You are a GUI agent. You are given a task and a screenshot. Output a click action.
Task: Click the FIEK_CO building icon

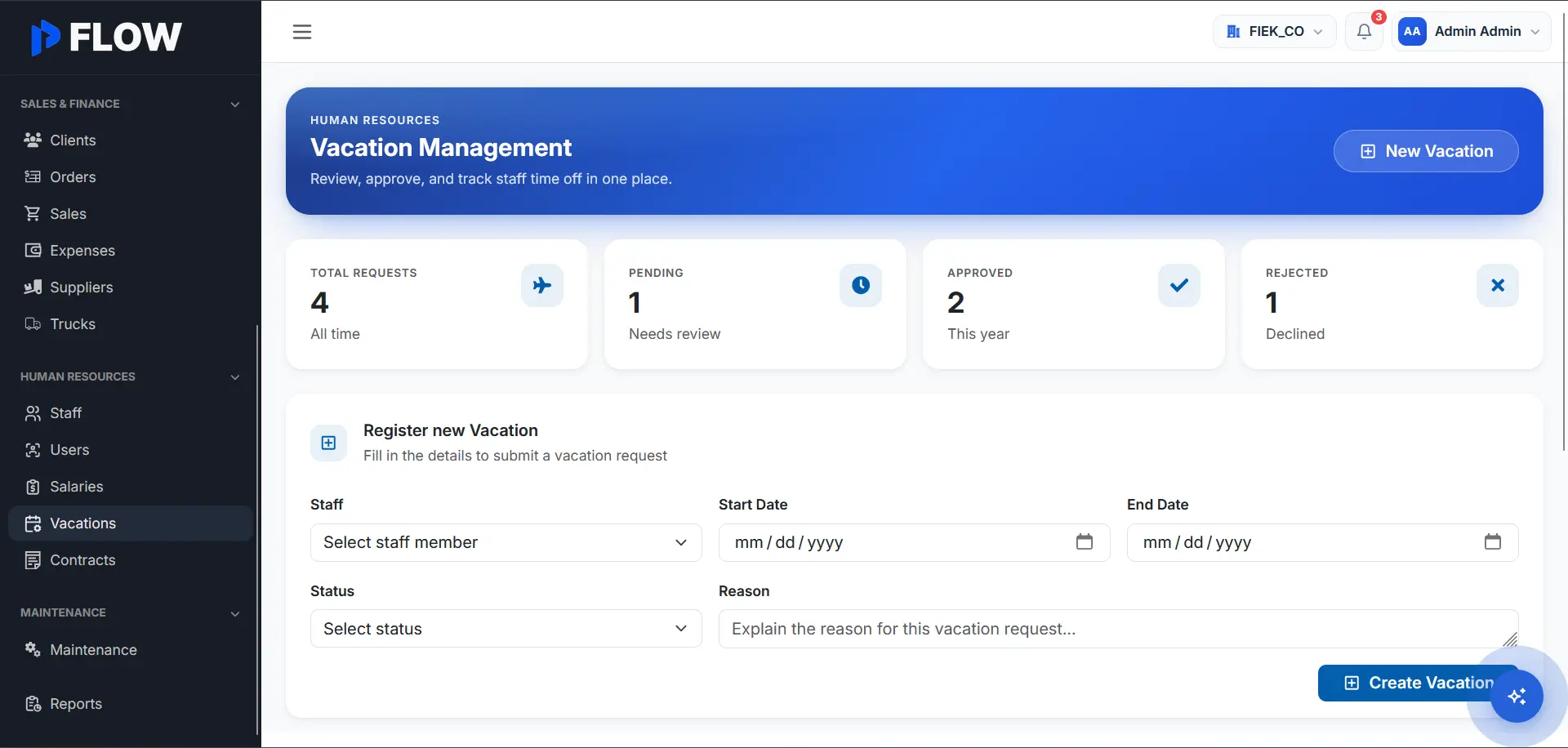click(x=1233, y=32)
